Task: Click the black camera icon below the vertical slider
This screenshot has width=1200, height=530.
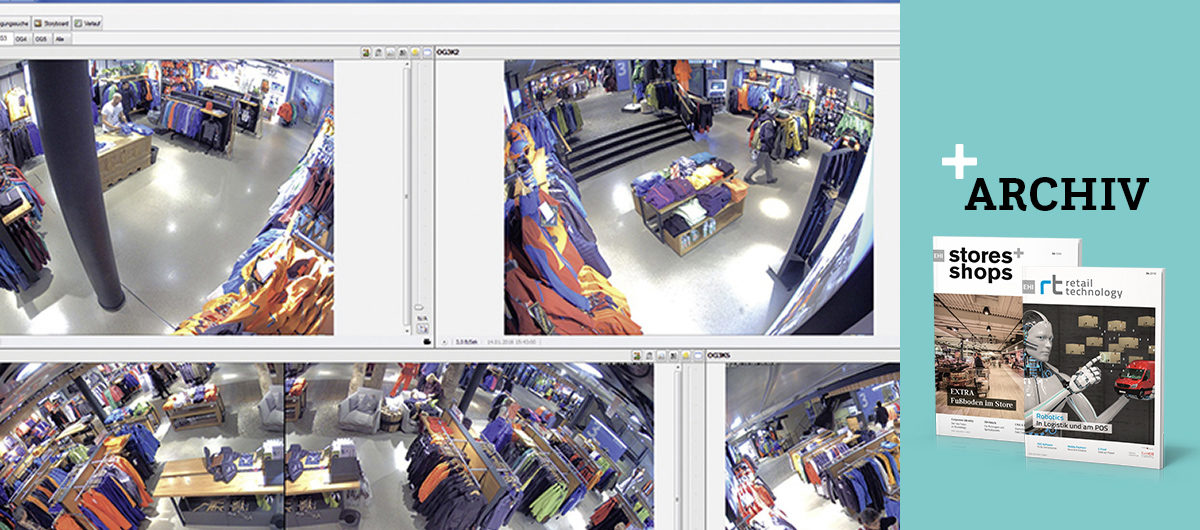Action: (x=427, y=342)
